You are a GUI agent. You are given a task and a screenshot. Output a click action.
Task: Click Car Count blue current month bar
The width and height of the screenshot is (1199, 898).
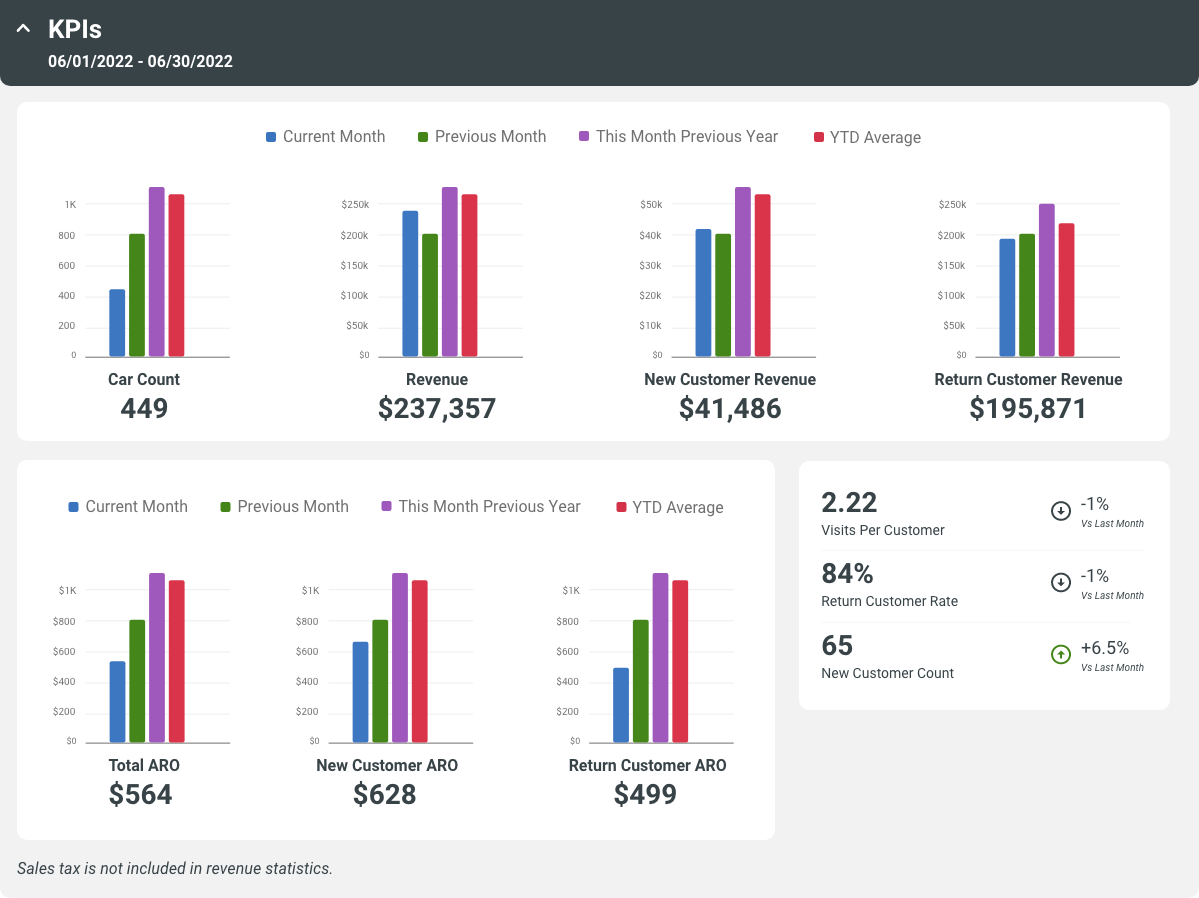(x=117, y=323)
